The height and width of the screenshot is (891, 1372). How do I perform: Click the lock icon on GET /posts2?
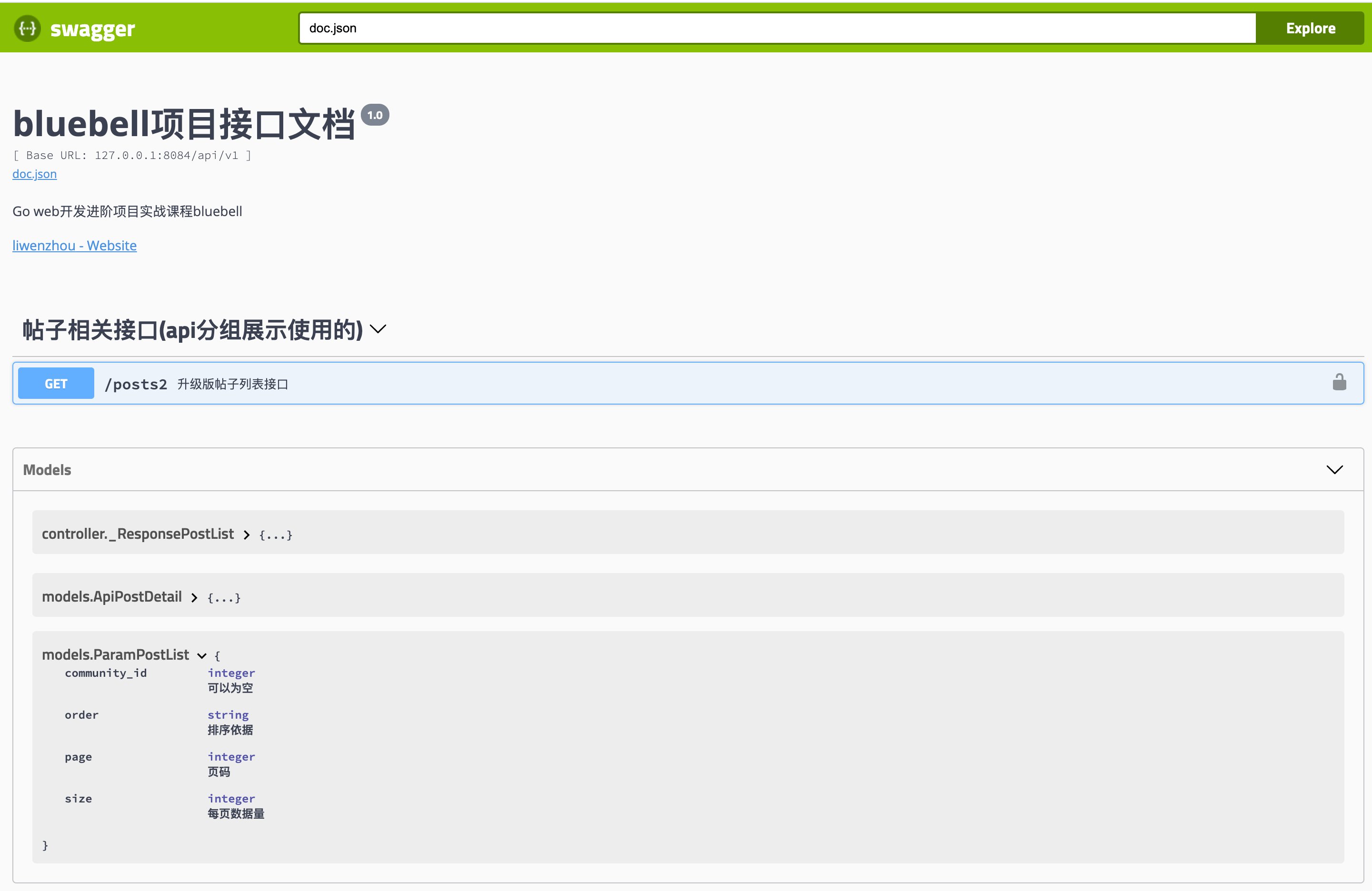1339,382
